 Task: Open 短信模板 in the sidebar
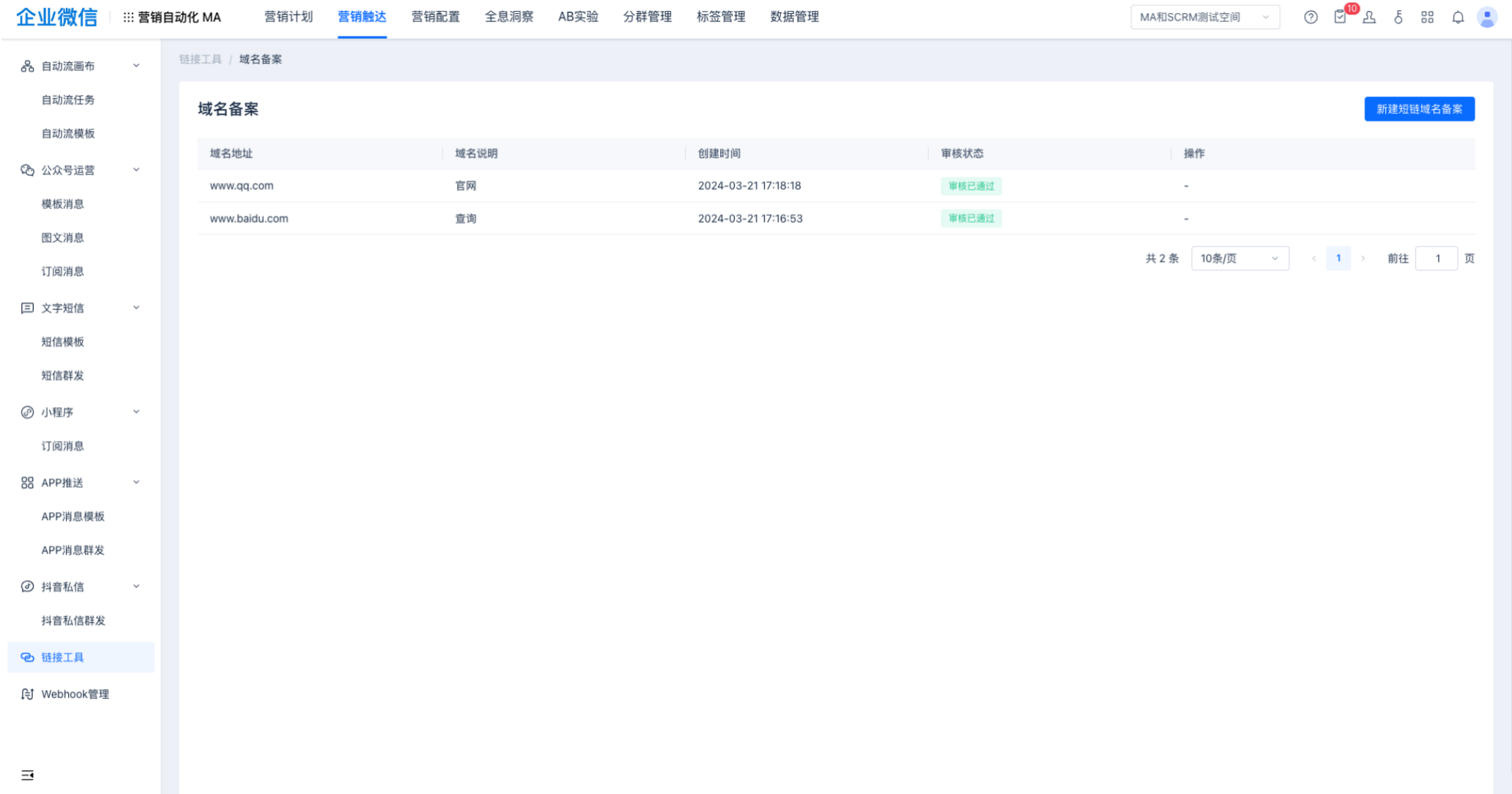click(62, 341)
